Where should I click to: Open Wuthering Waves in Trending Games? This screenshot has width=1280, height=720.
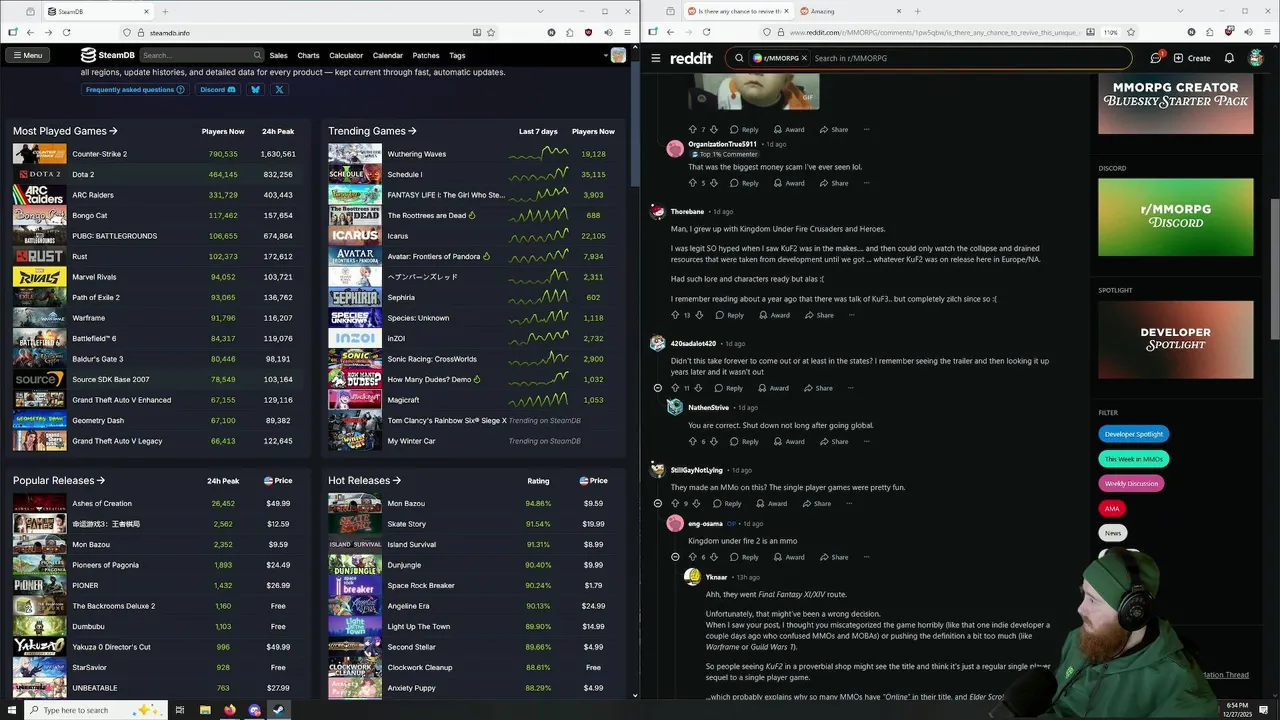point(416,154)
